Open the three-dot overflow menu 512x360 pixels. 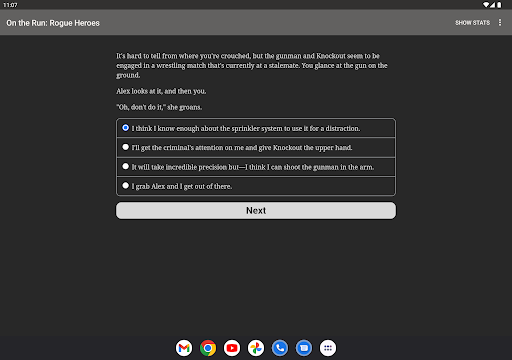click(x=500, y=22)
